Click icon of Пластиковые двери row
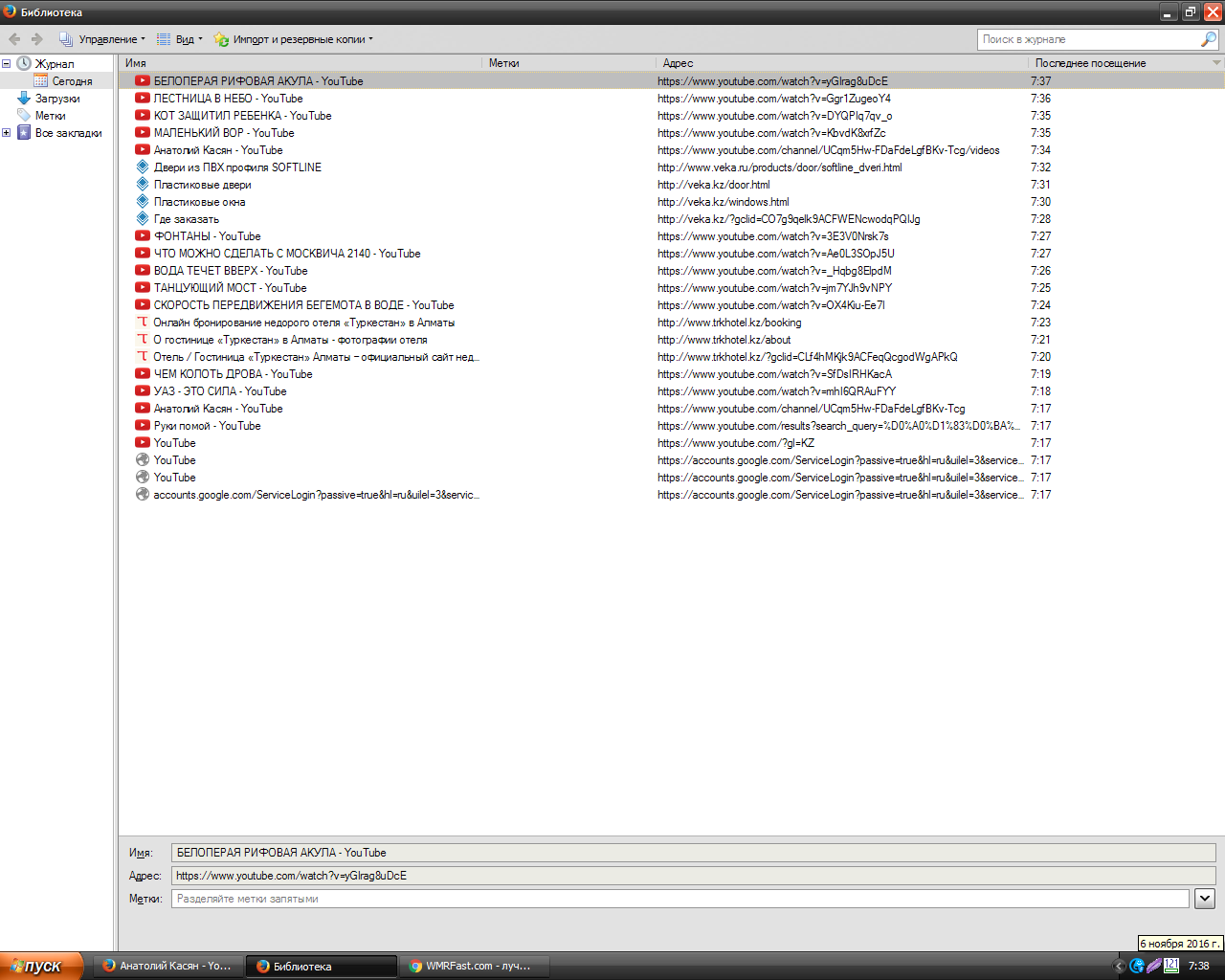Screen dimensions: 1225x980 click(143, 185)
